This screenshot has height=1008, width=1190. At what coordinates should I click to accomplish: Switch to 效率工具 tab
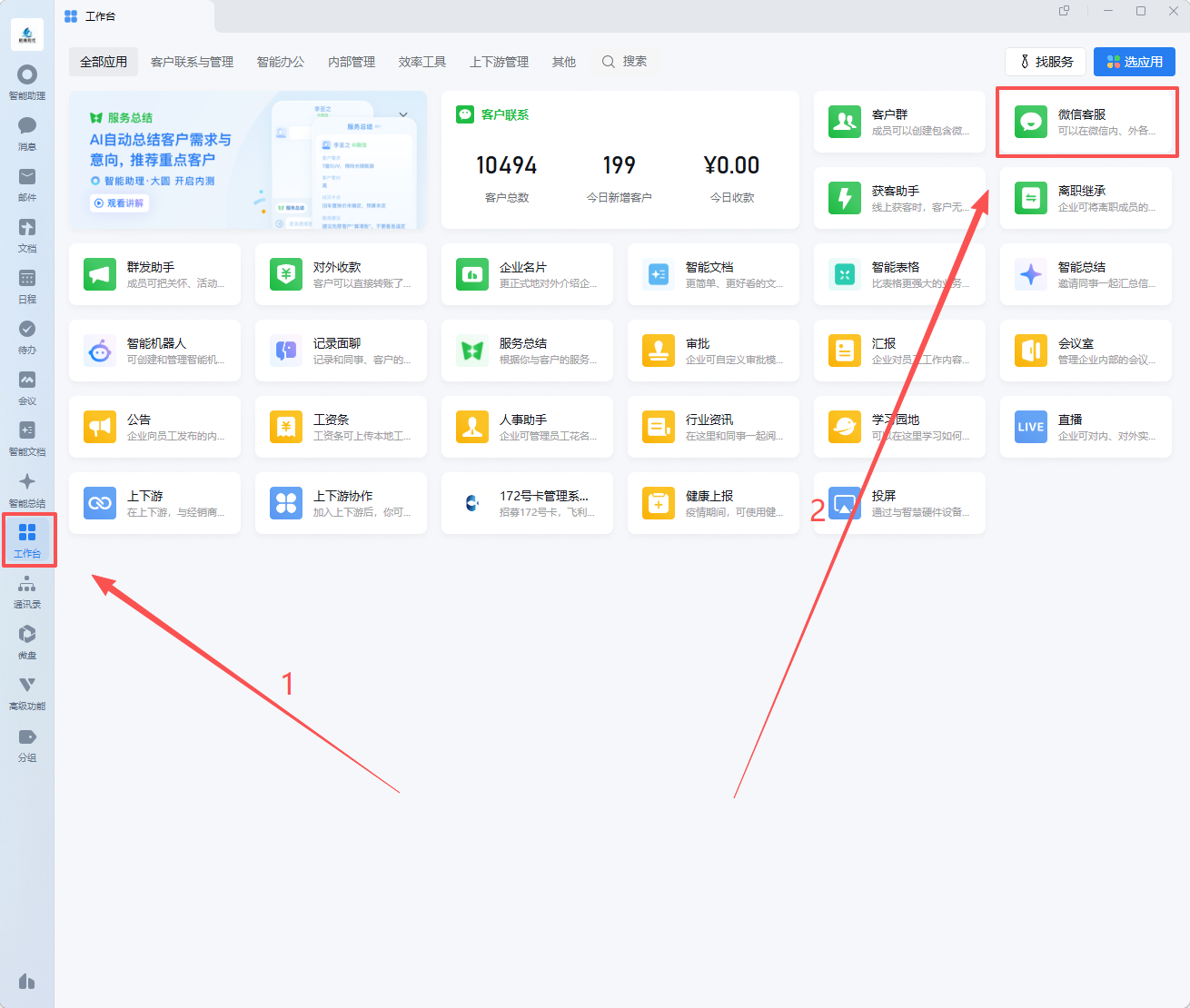coord(422,62)
